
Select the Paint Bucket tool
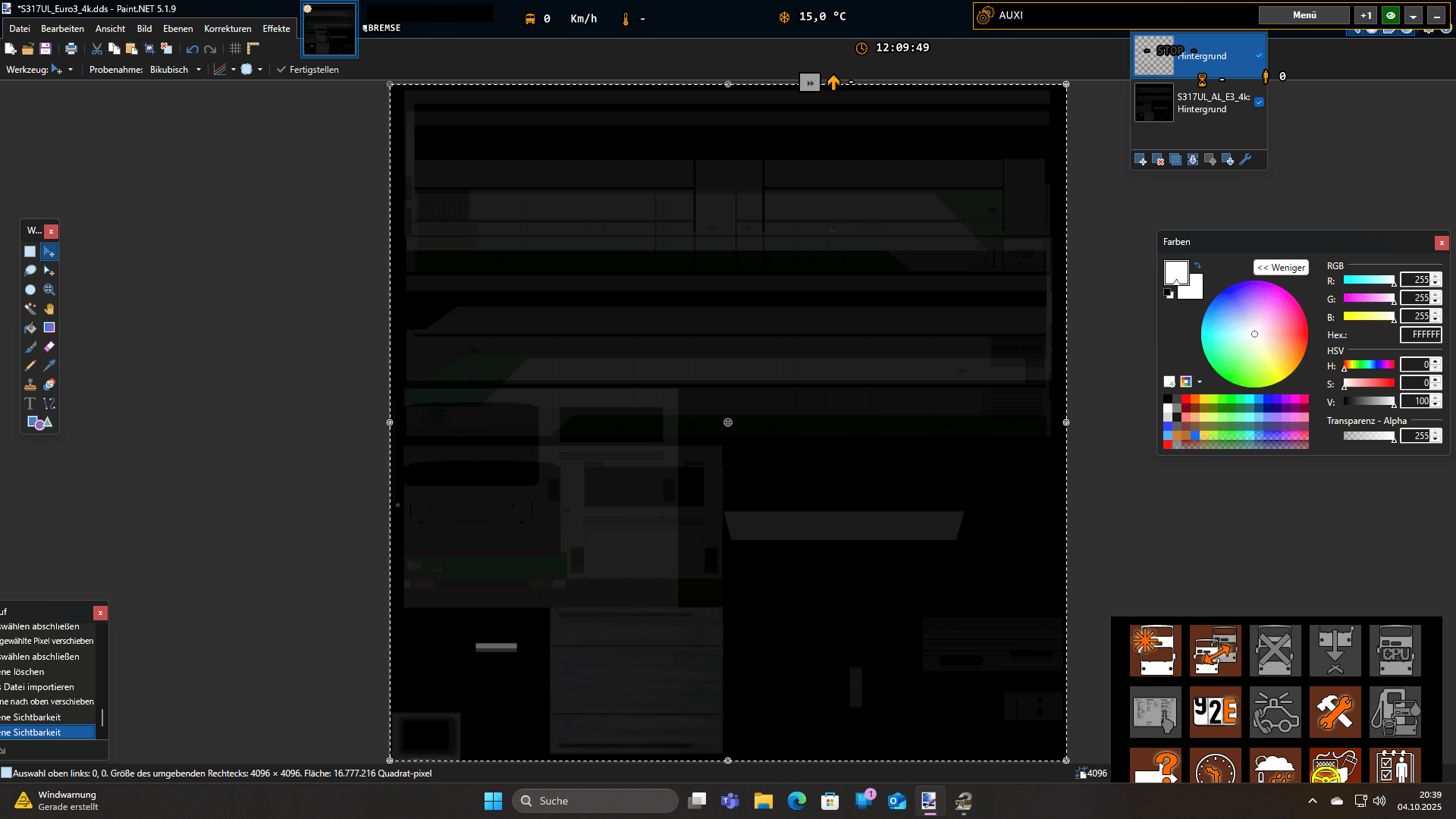[x=30, y=328]
